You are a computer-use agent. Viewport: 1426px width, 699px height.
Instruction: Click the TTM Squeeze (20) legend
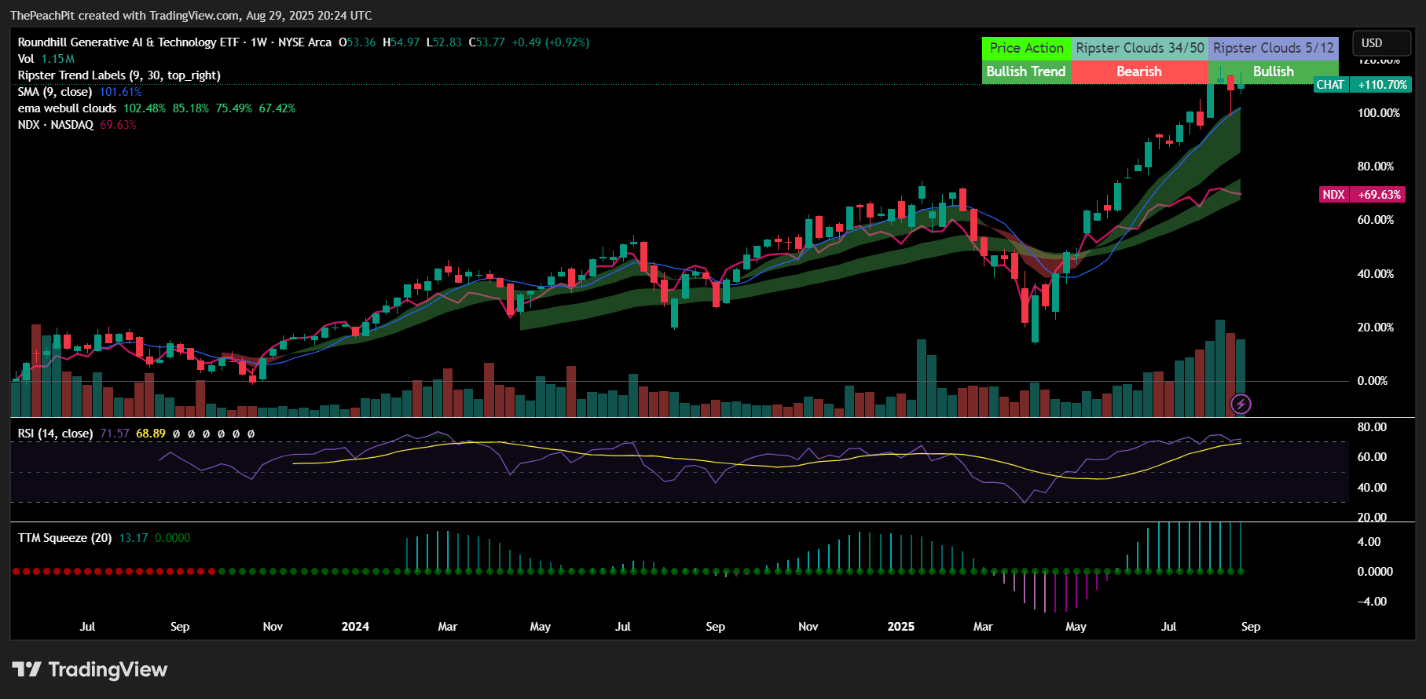(x=65, y=538)
